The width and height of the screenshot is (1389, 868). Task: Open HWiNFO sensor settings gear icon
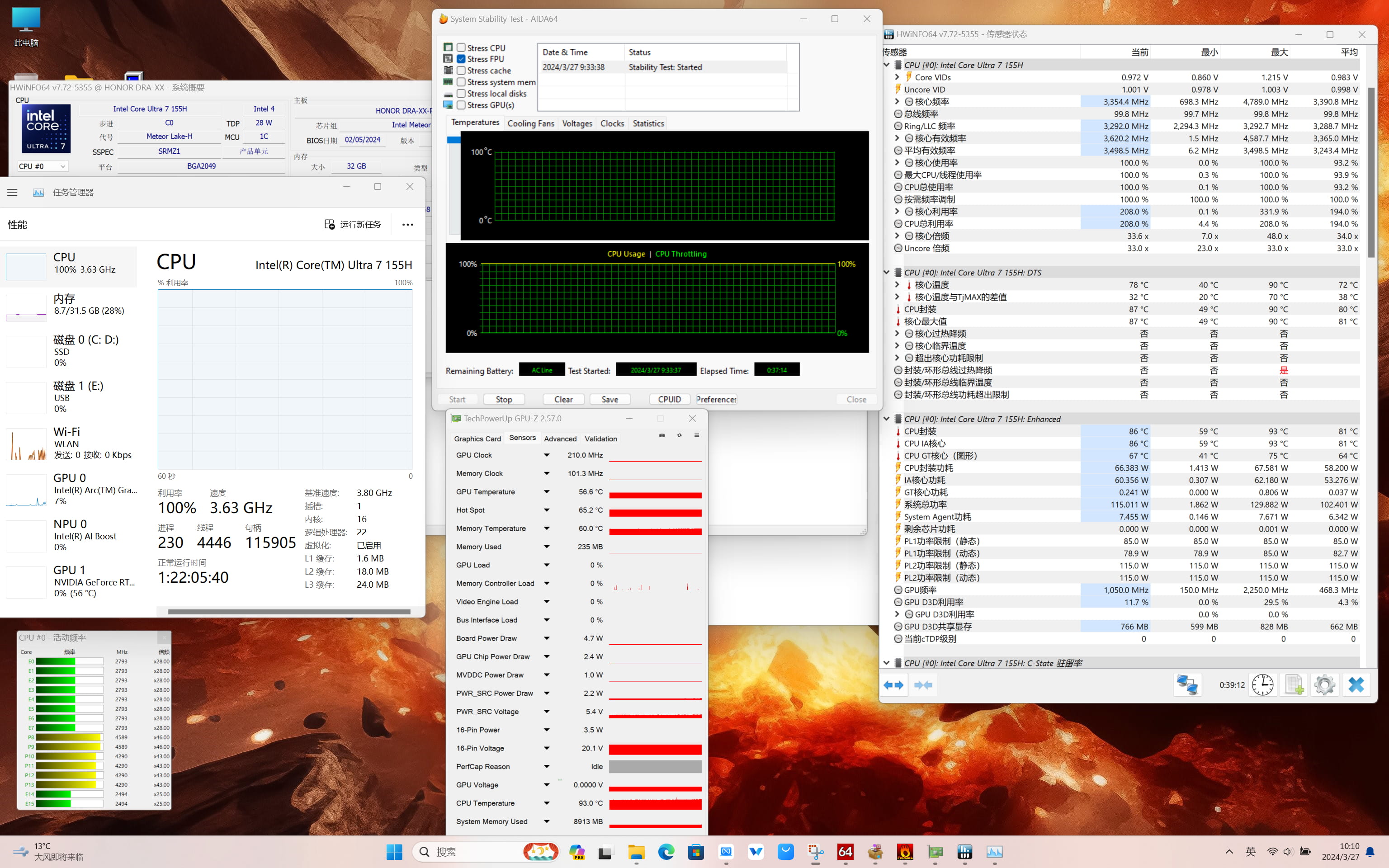(x=1325, y=685)
